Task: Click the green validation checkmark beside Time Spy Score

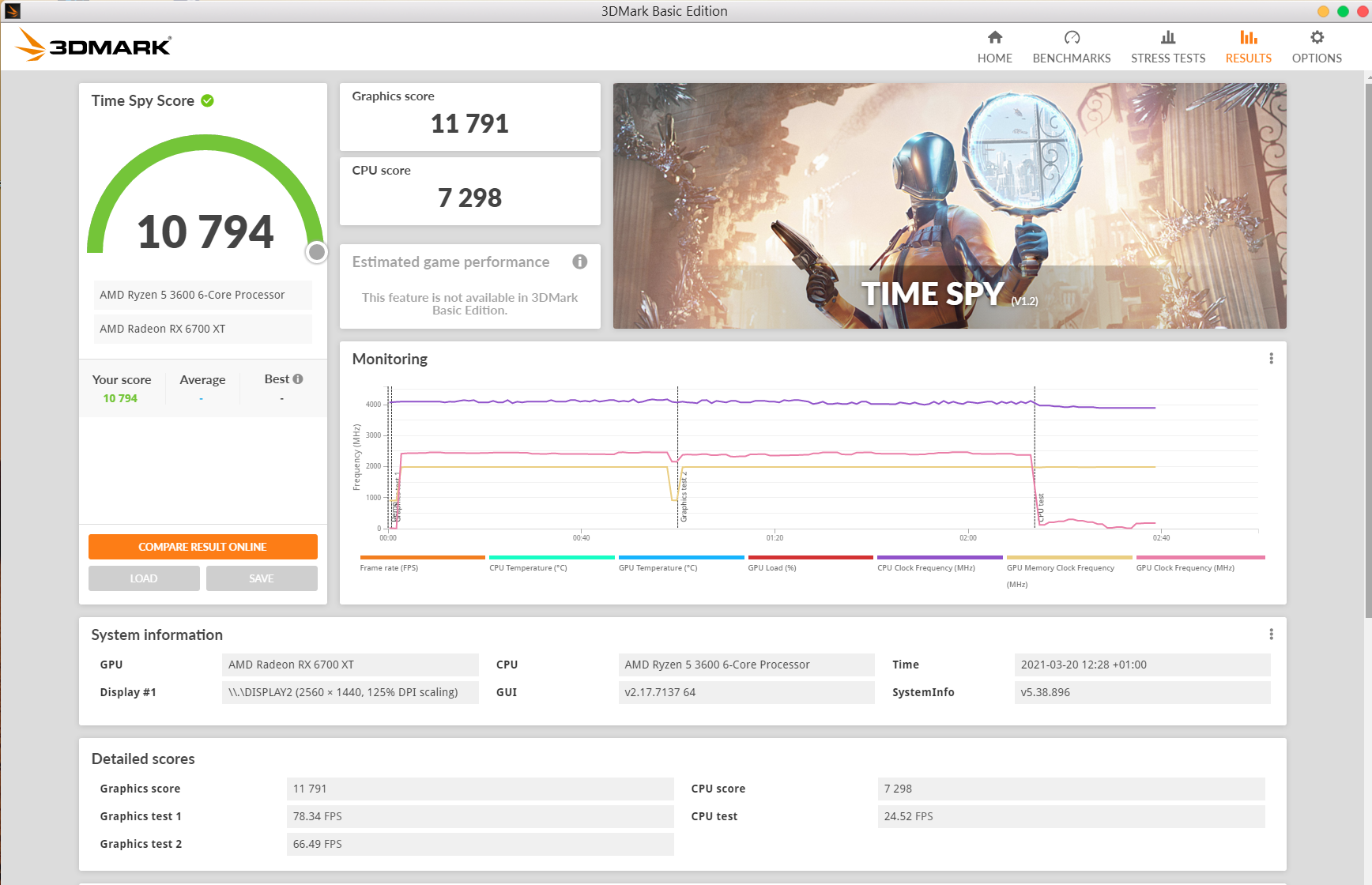Action: (x=207, y=100)
